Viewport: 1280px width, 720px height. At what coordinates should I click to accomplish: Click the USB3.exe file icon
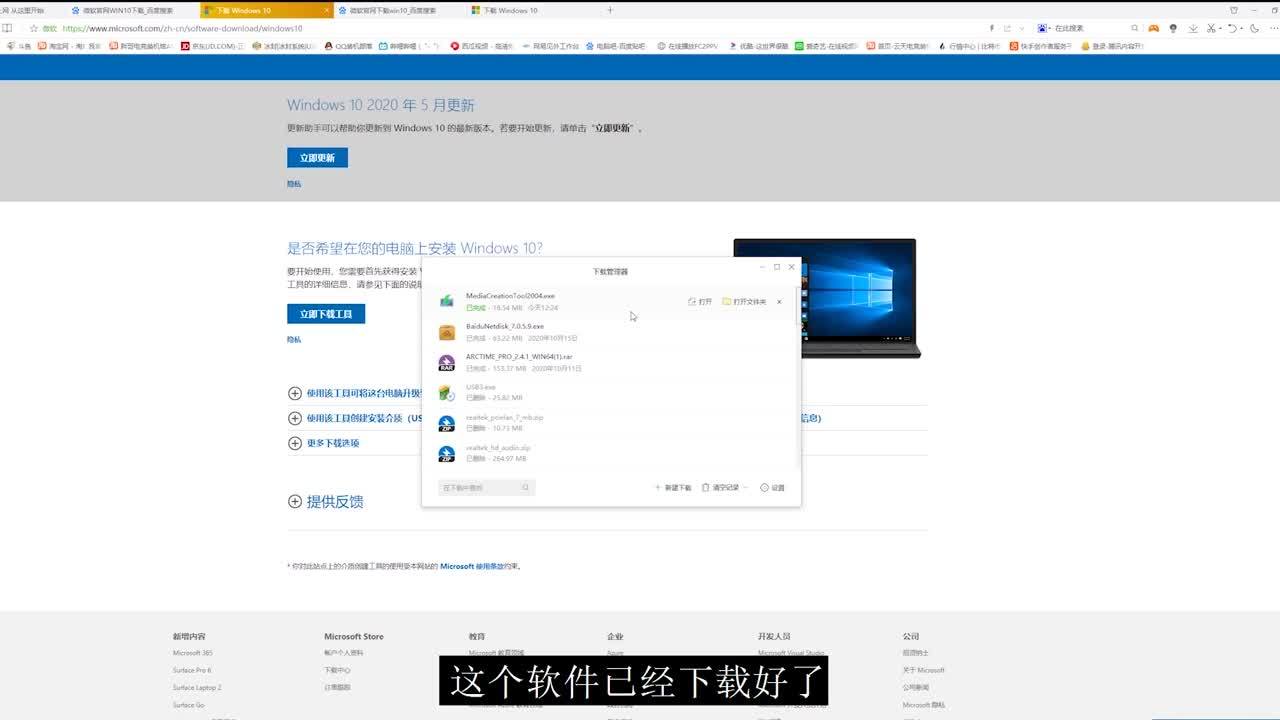pyautogui.click(x=447, y=393)
